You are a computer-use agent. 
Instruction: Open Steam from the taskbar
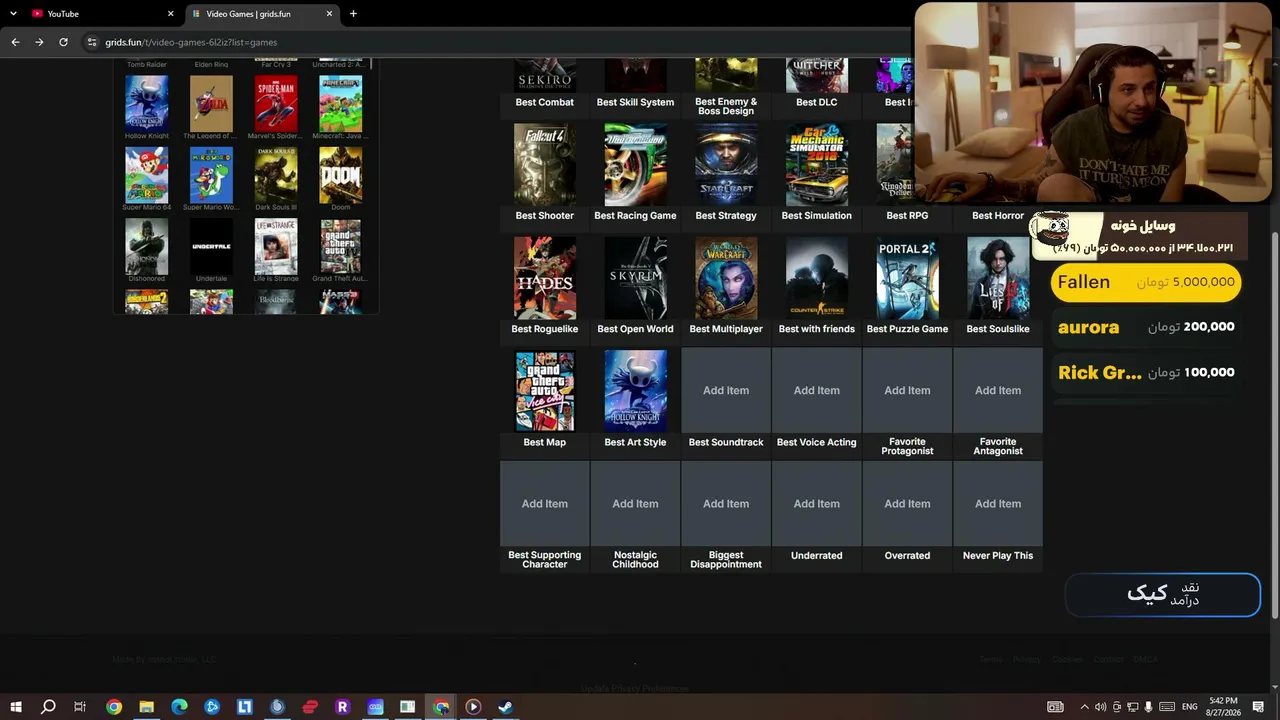coord(506,707)
